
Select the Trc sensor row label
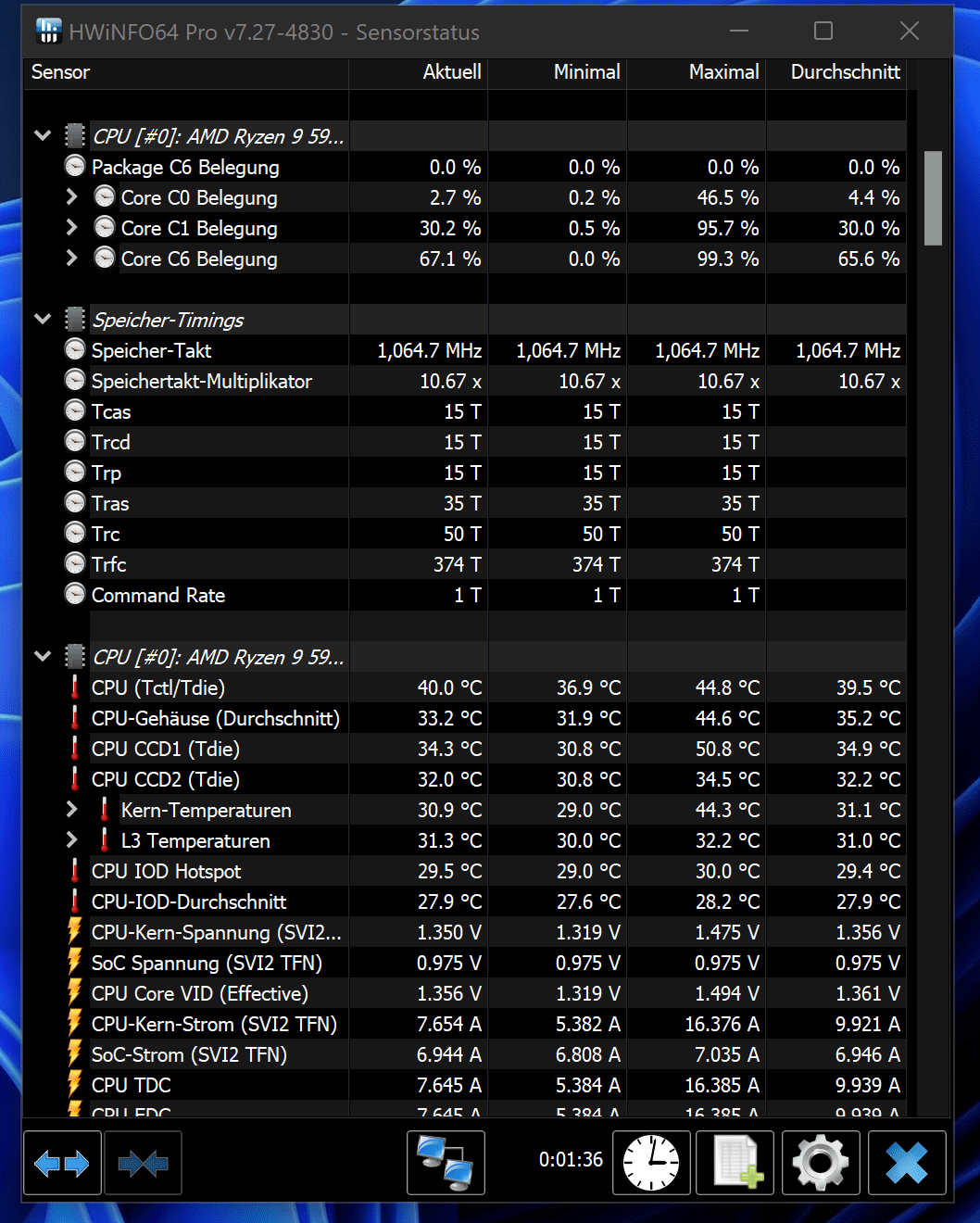pyautogui.click(x=106, y=534)
